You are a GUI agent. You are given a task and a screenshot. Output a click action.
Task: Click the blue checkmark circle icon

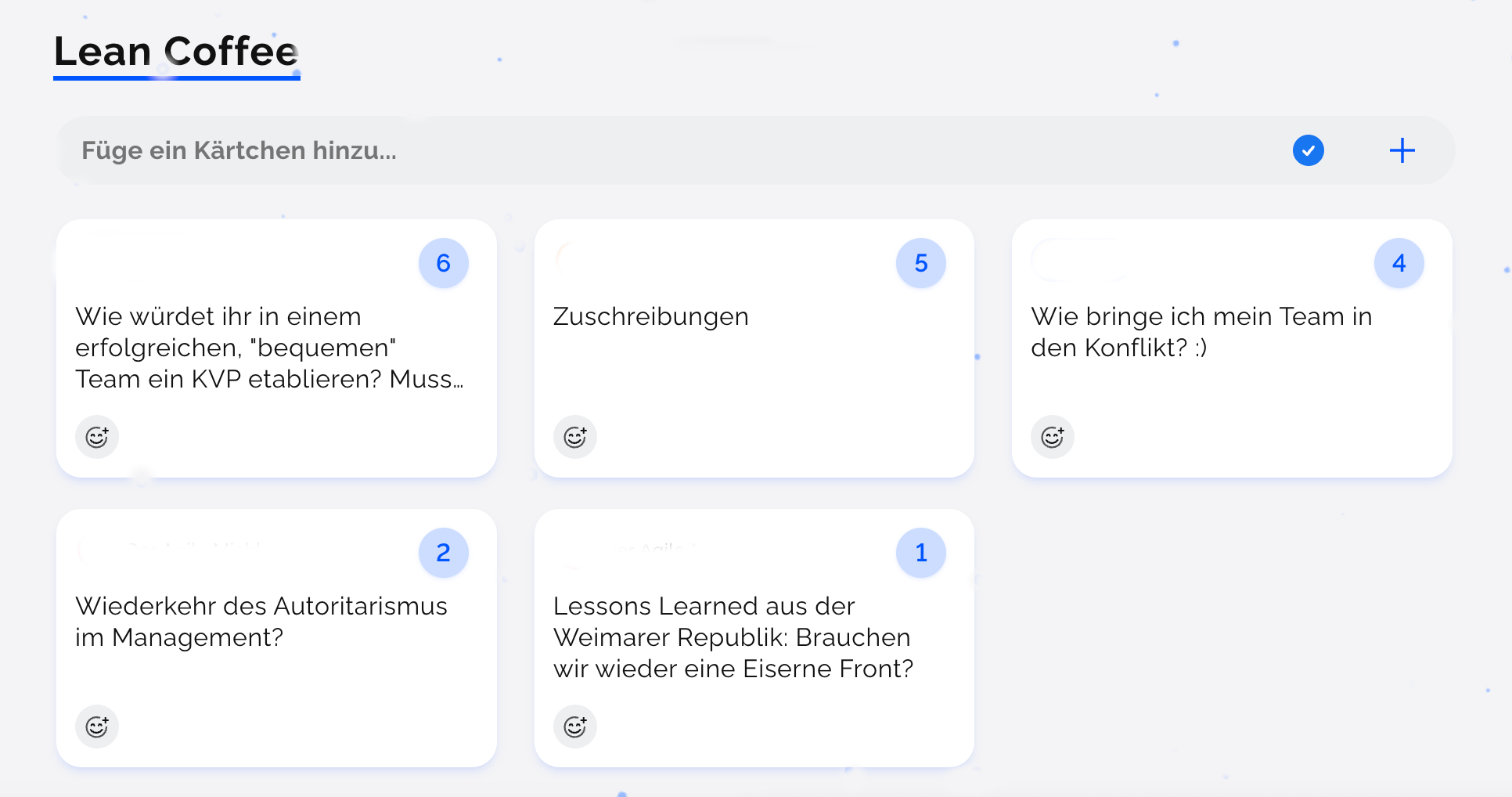point(1308,150)
